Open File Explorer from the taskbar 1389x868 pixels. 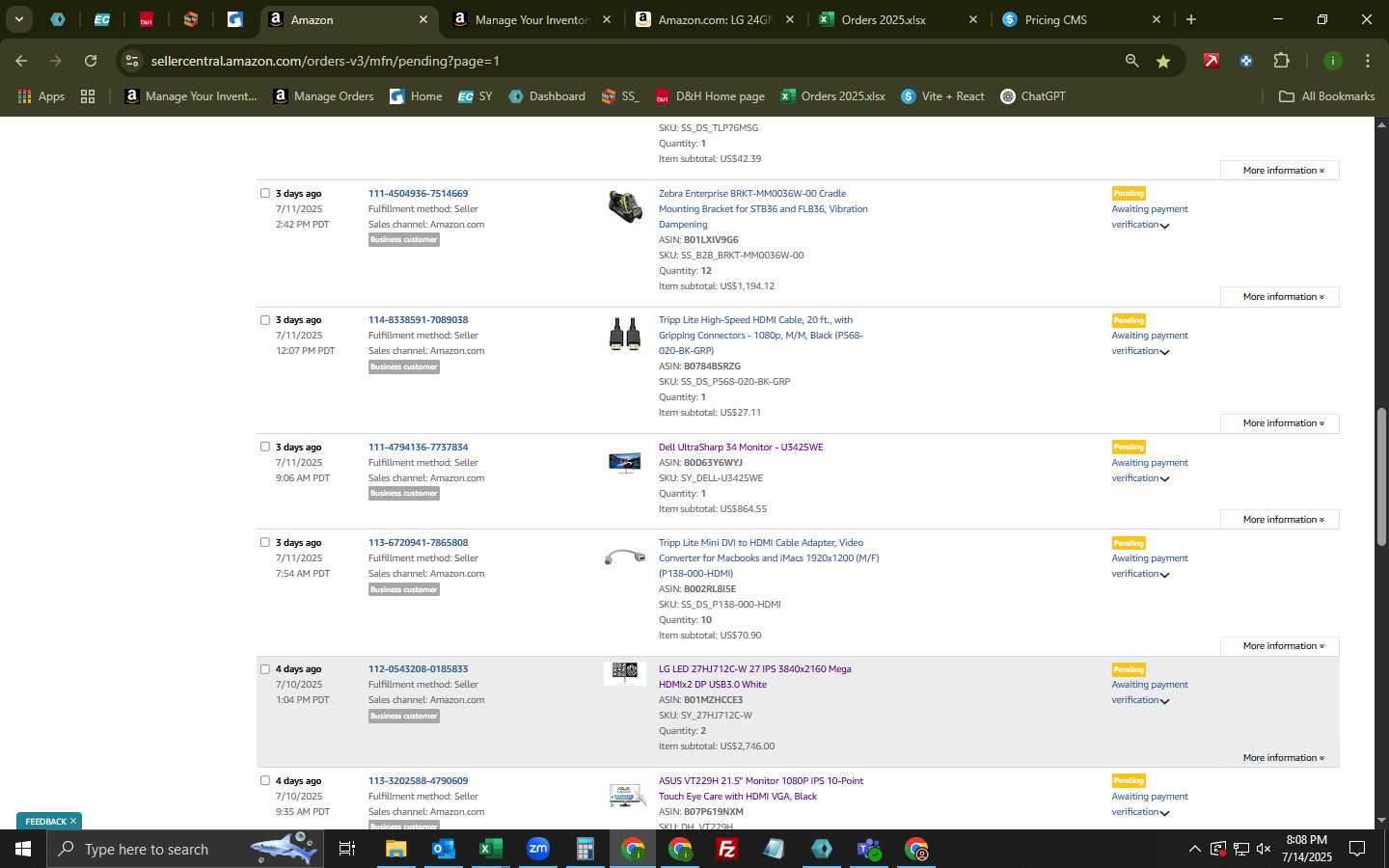[x=396, y=849]
